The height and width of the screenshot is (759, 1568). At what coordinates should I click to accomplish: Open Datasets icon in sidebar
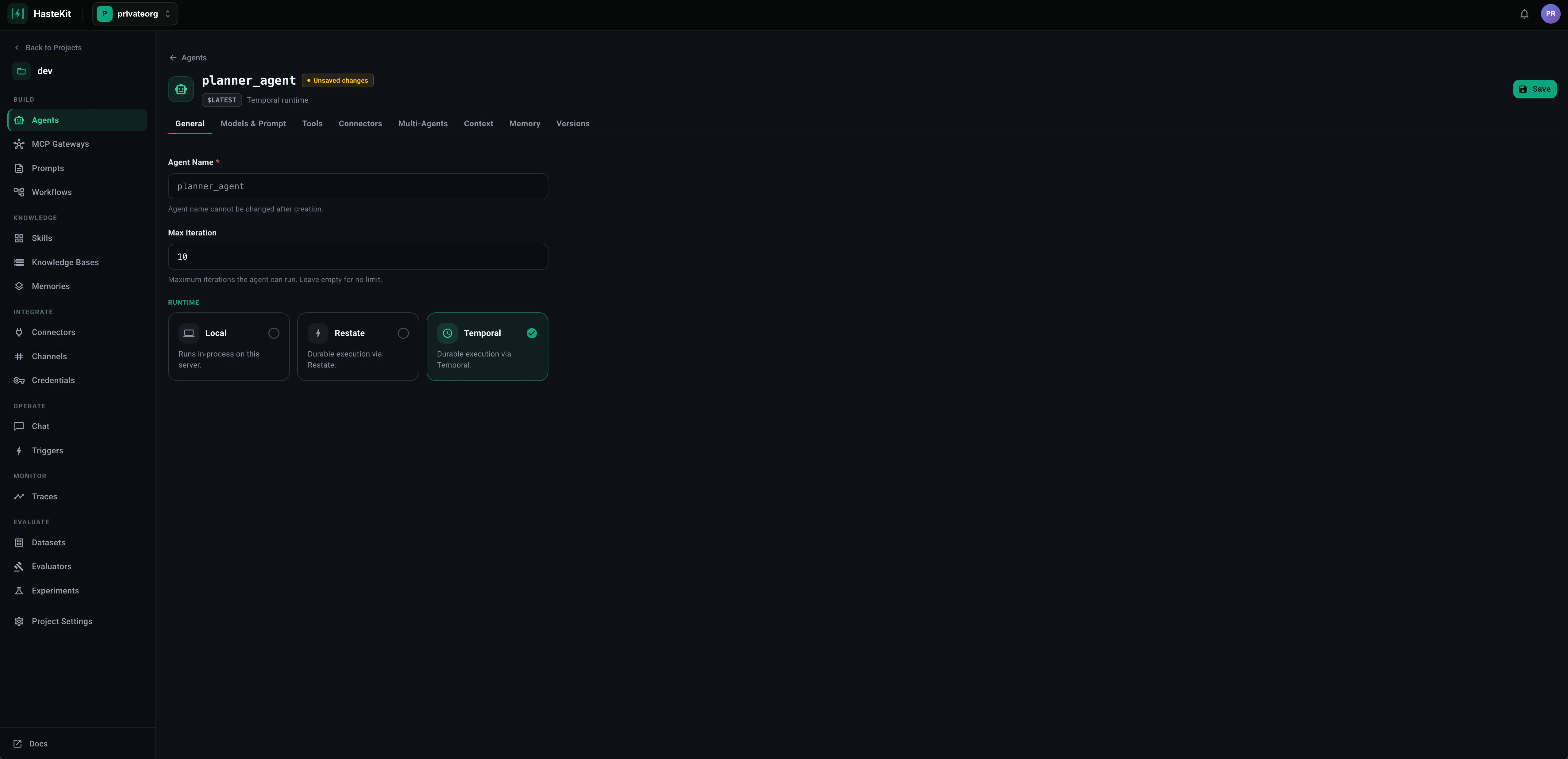click(x=19, y=543)
